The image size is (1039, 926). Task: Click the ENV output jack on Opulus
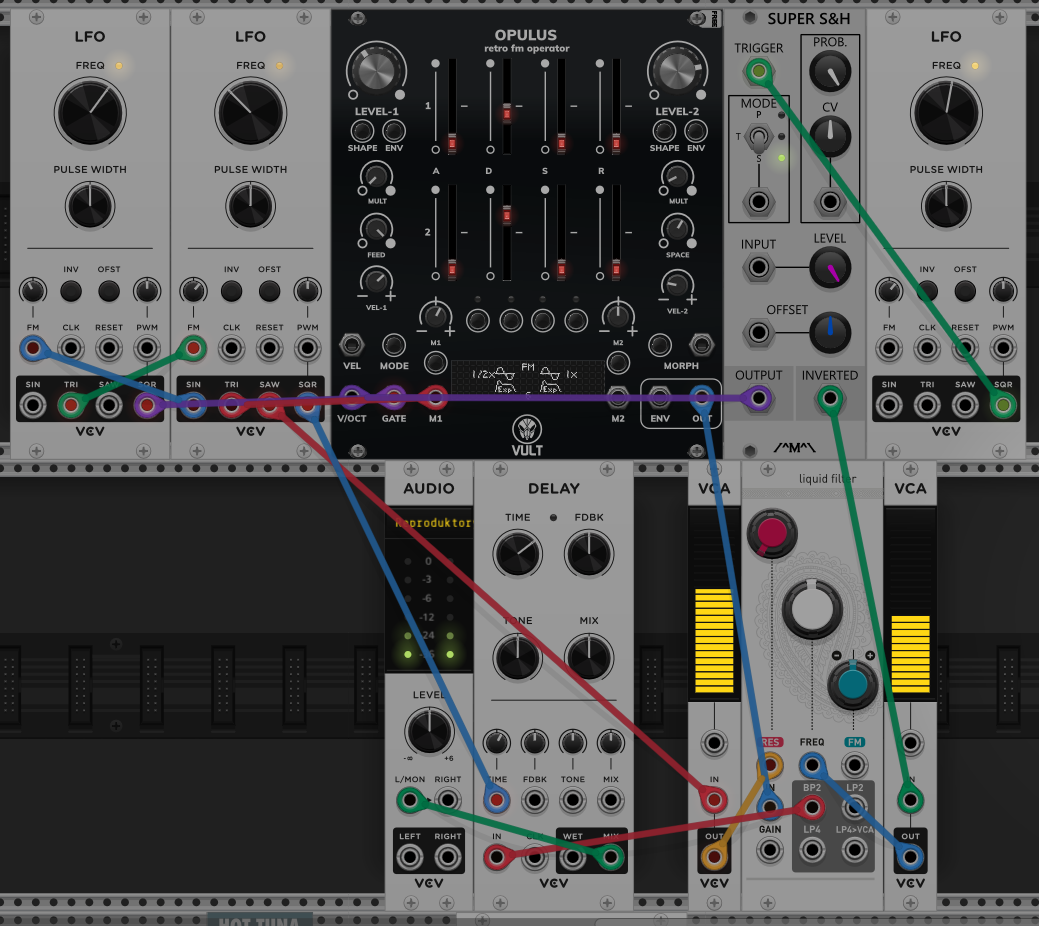(x=659, y=398)
